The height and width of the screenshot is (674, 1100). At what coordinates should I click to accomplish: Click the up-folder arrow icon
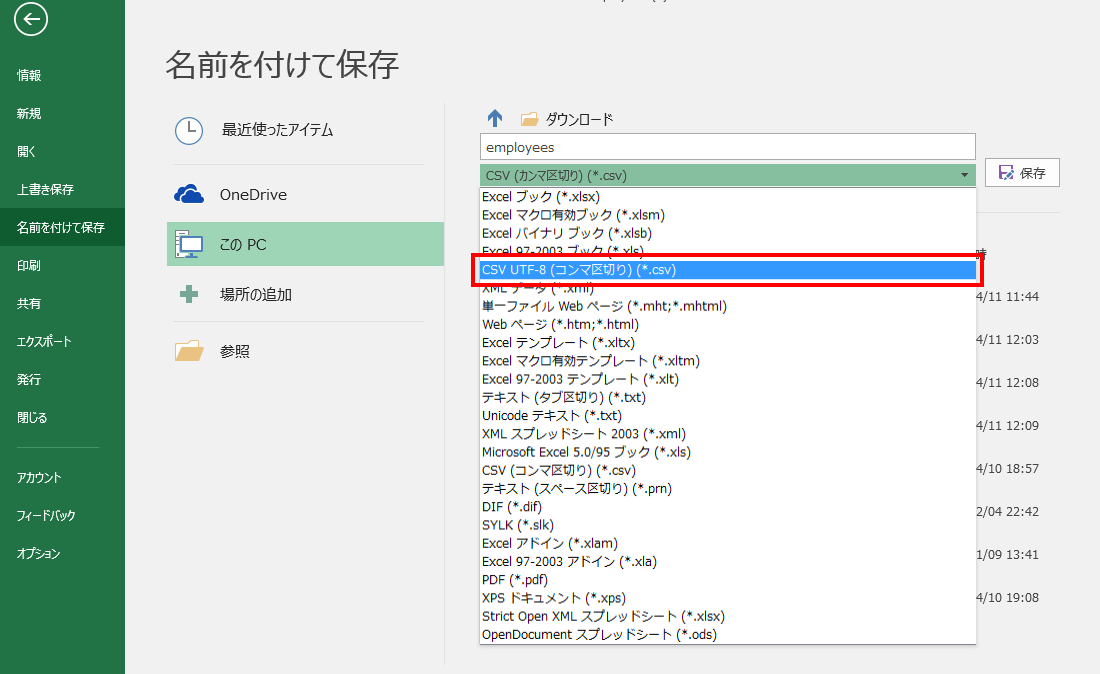tap(495, 119)
